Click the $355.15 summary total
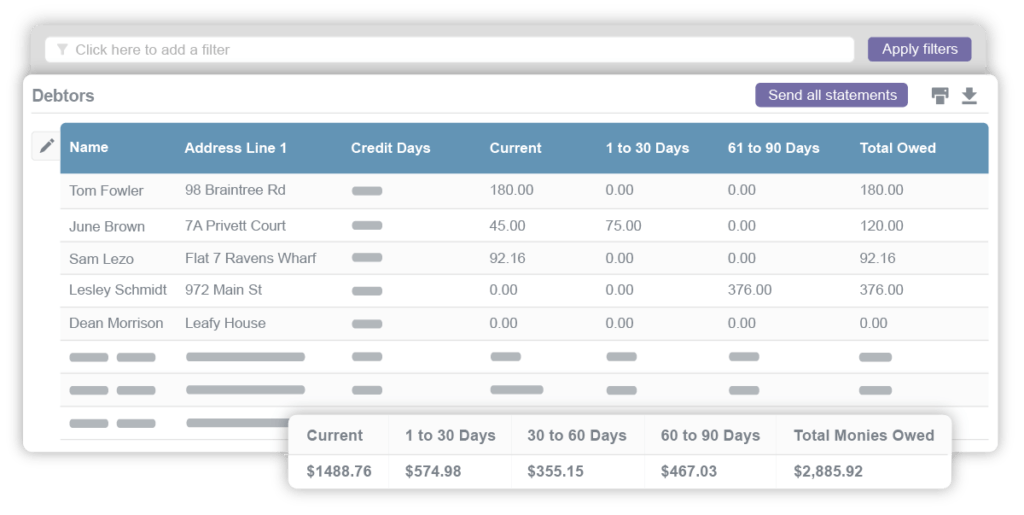This screenshot has height=515, width=1024. coord(556,471)
